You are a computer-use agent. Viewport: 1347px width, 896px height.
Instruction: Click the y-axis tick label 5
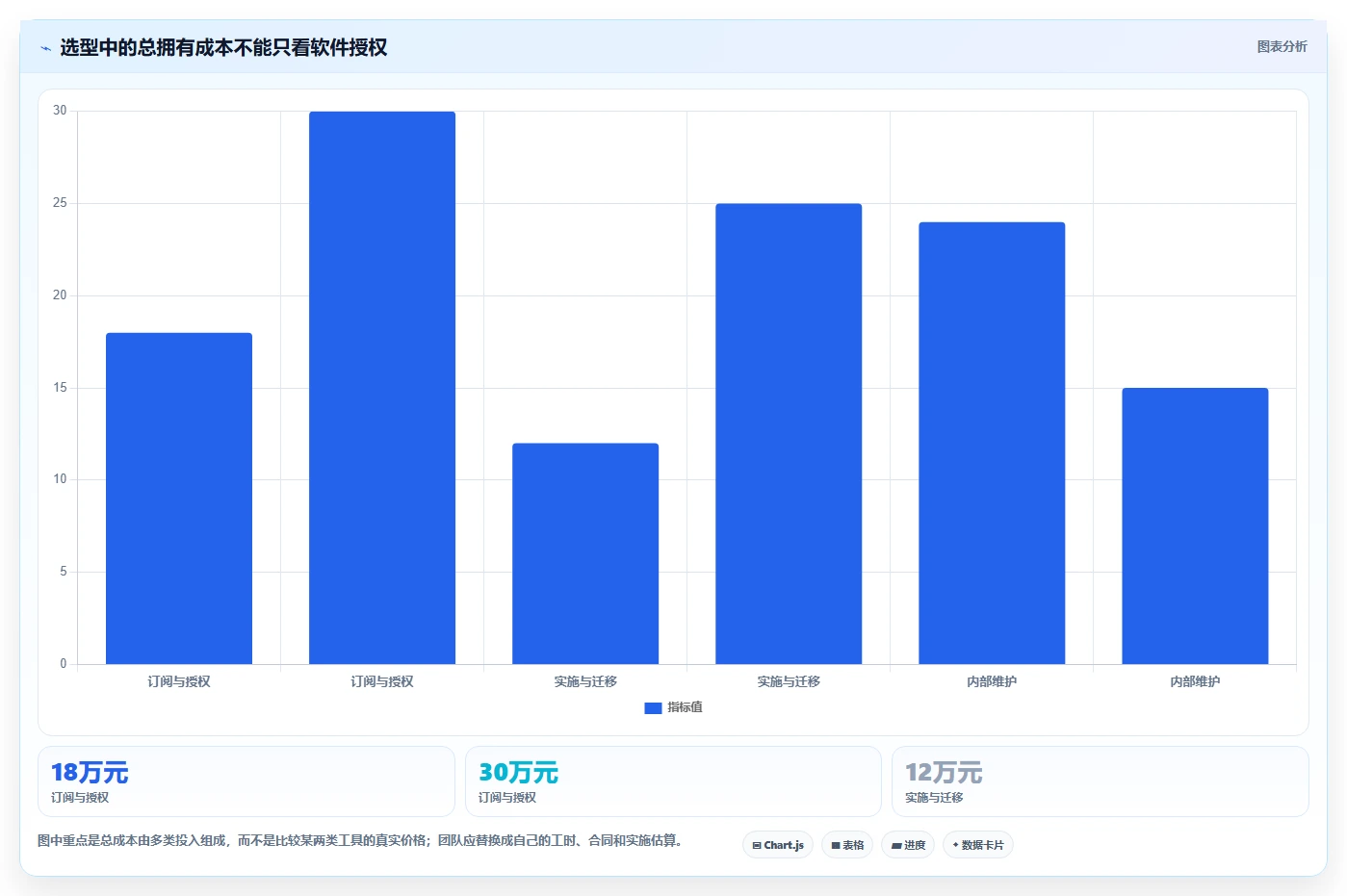[x=64, y=572]
